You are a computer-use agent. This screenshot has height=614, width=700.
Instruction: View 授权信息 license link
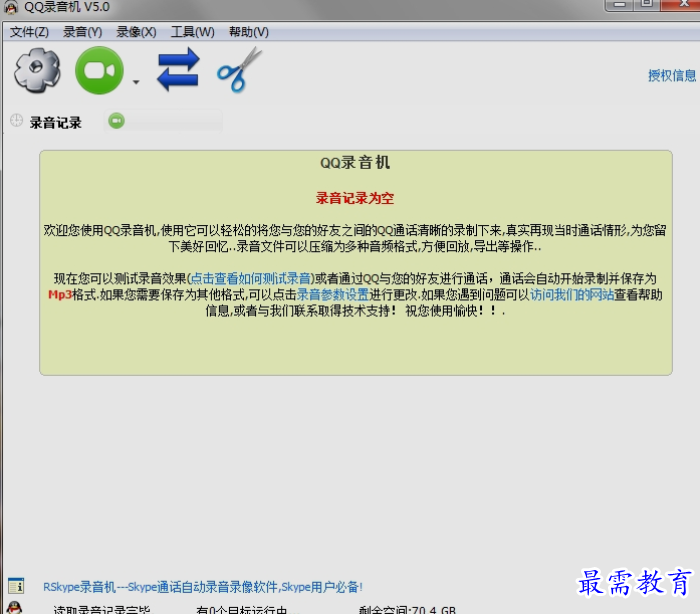pyautogui.click(x=672, y=75)
